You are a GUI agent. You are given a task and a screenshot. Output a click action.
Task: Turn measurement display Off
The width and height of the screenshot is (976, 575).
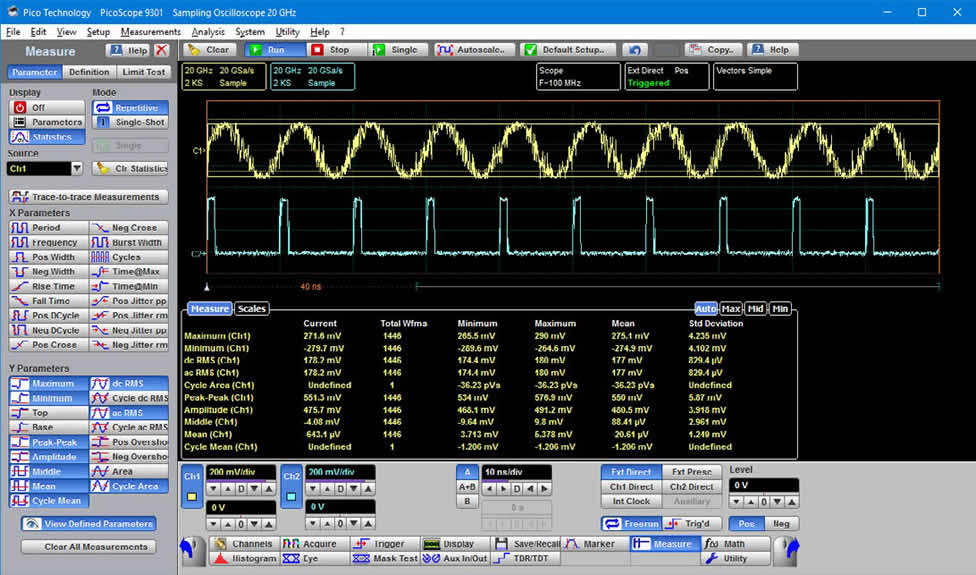coord(47,108)
